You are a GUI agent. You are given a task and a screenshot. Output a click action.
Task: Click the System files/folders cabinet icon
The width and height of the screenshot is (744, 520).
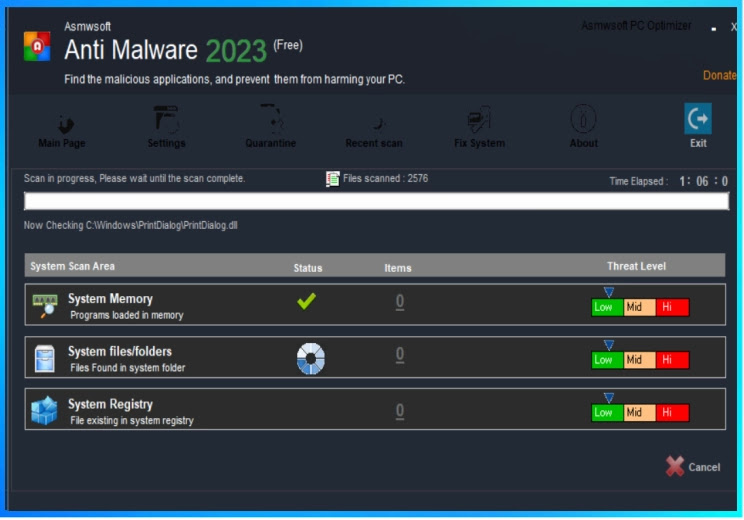[45, 358]
